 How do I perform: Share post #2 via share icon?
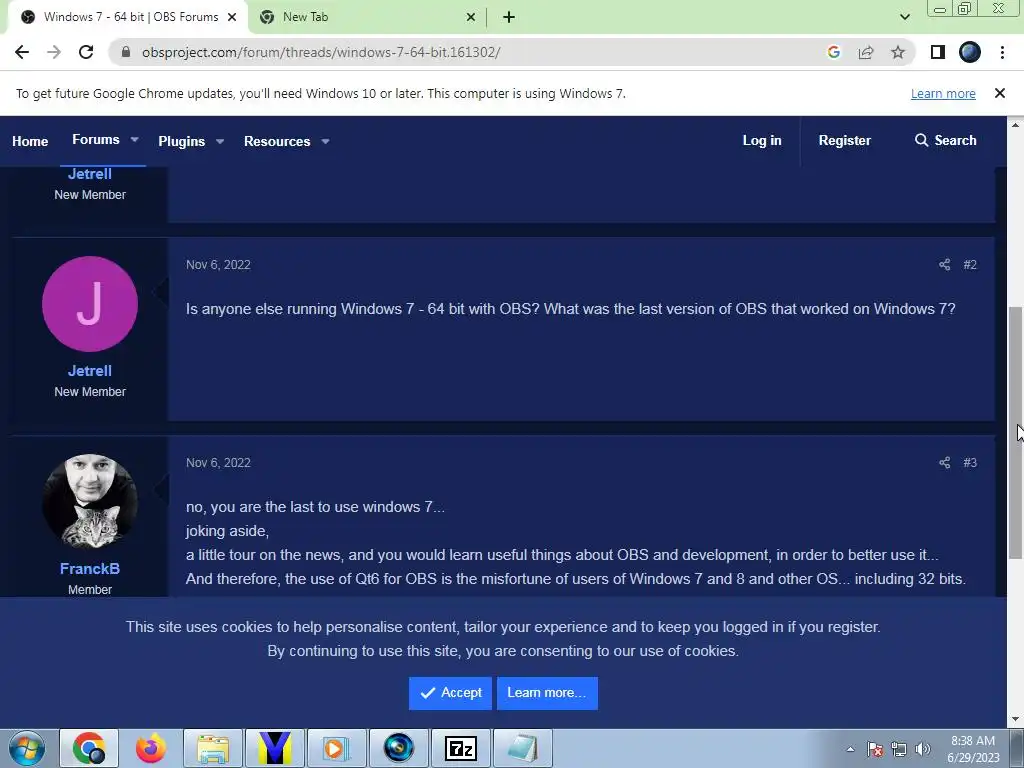coord(944,264)
